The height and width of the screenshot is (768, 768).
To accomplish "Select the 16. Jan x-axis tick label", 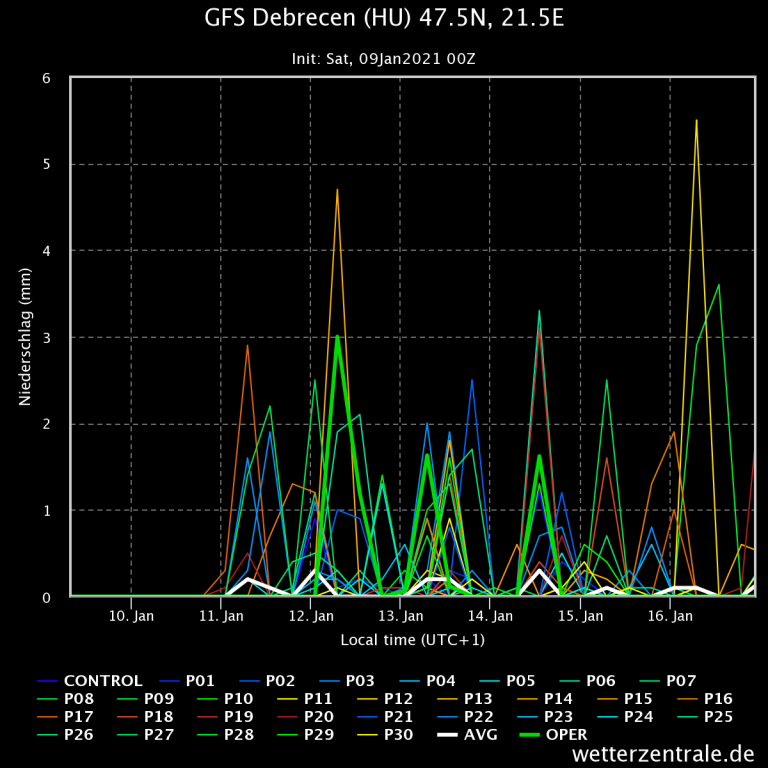I will tap(671, 617).
